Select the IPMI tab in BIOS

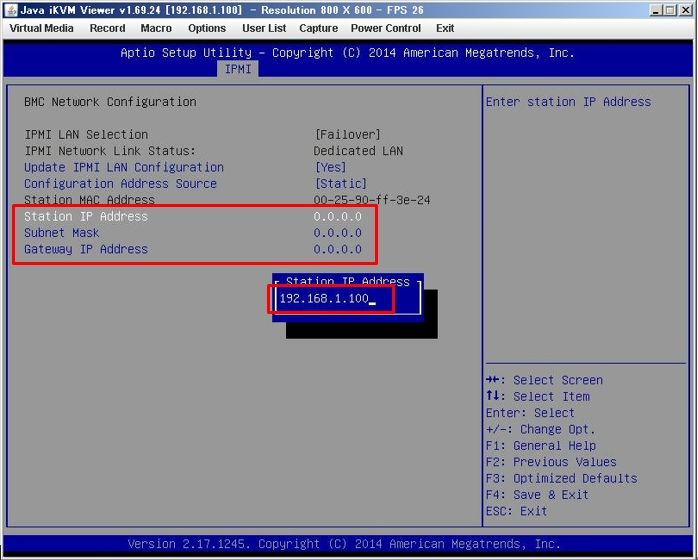pos(239,69)
